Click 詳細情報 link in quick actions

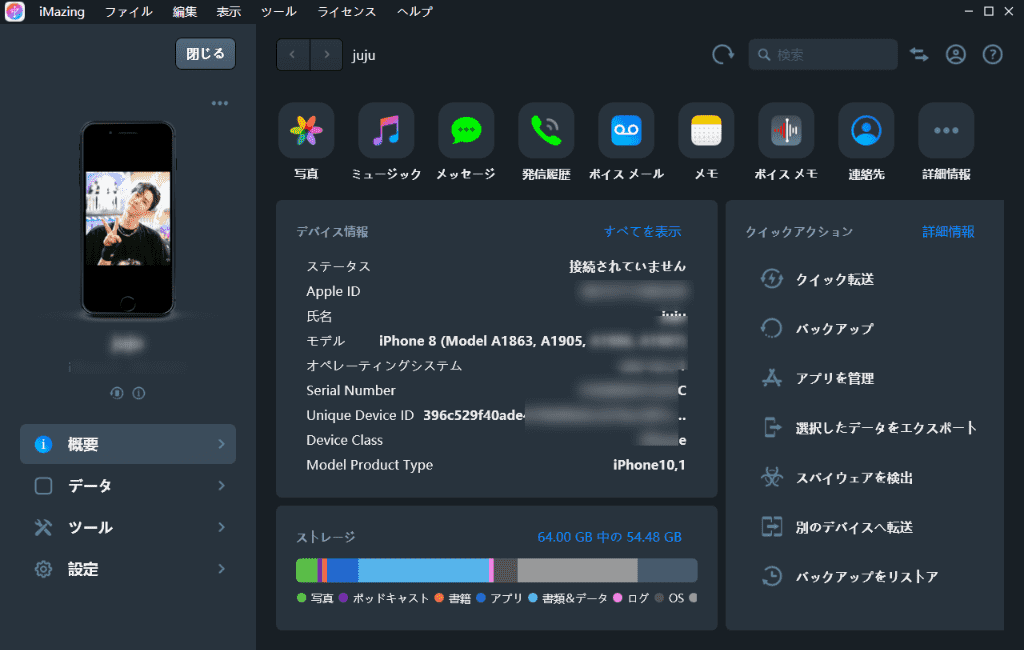click(x=948, y=231)
